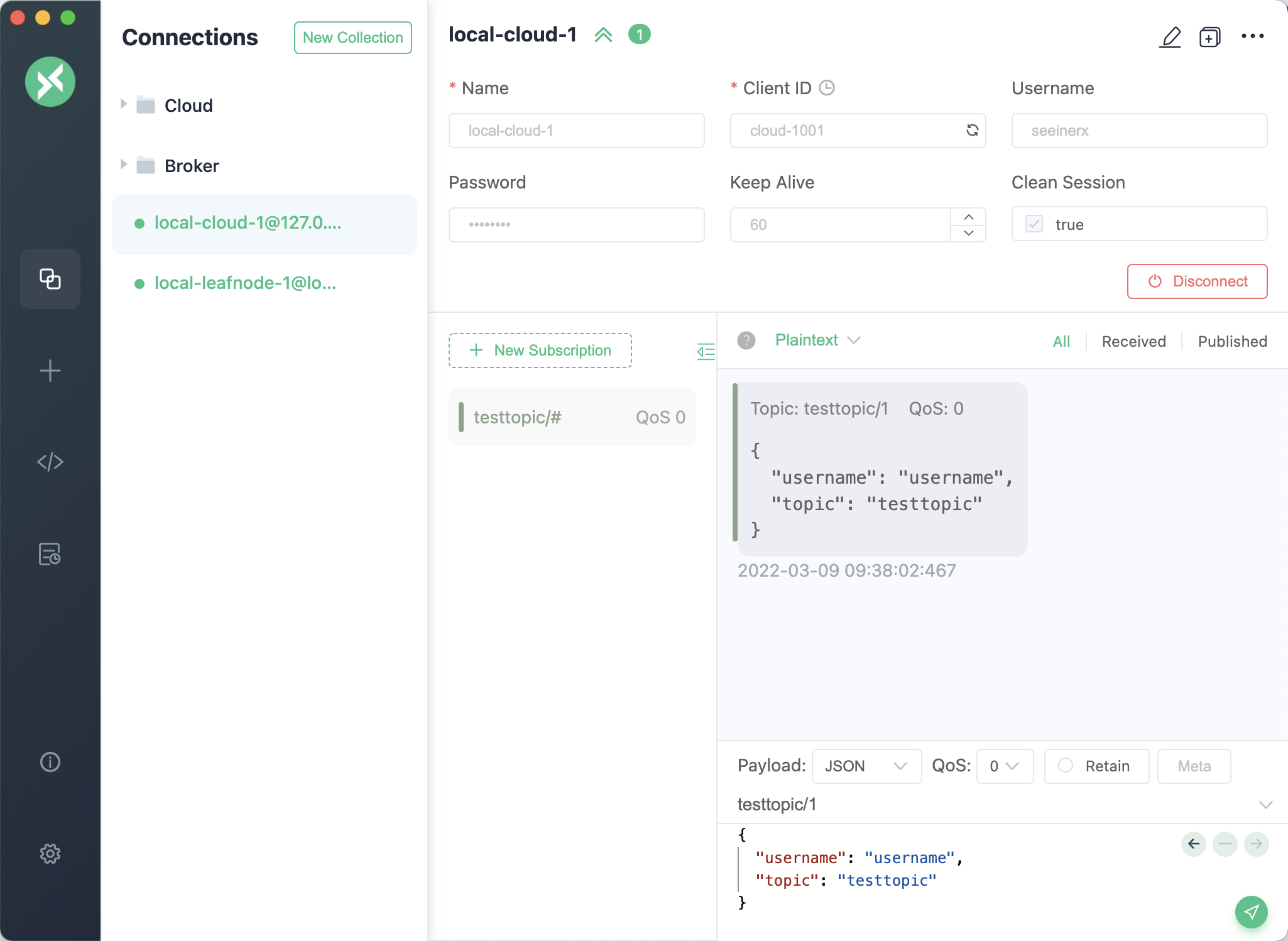Click the edit connection pencil icon
This screenshot has height=941, width=1288.
[x=1170, y=37]
